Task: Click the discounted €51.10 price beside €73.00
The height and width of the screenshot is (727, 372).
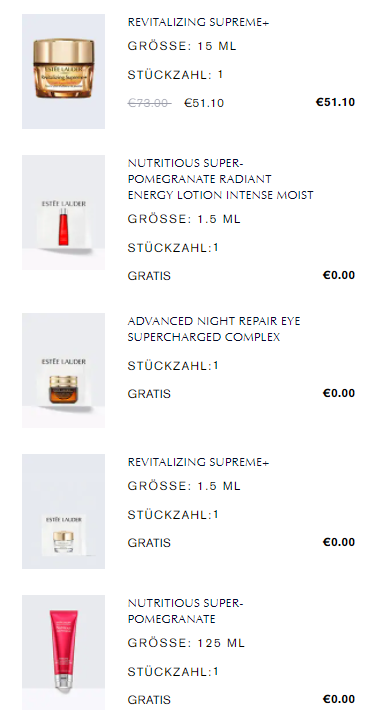Action: [x=204, y=103]
